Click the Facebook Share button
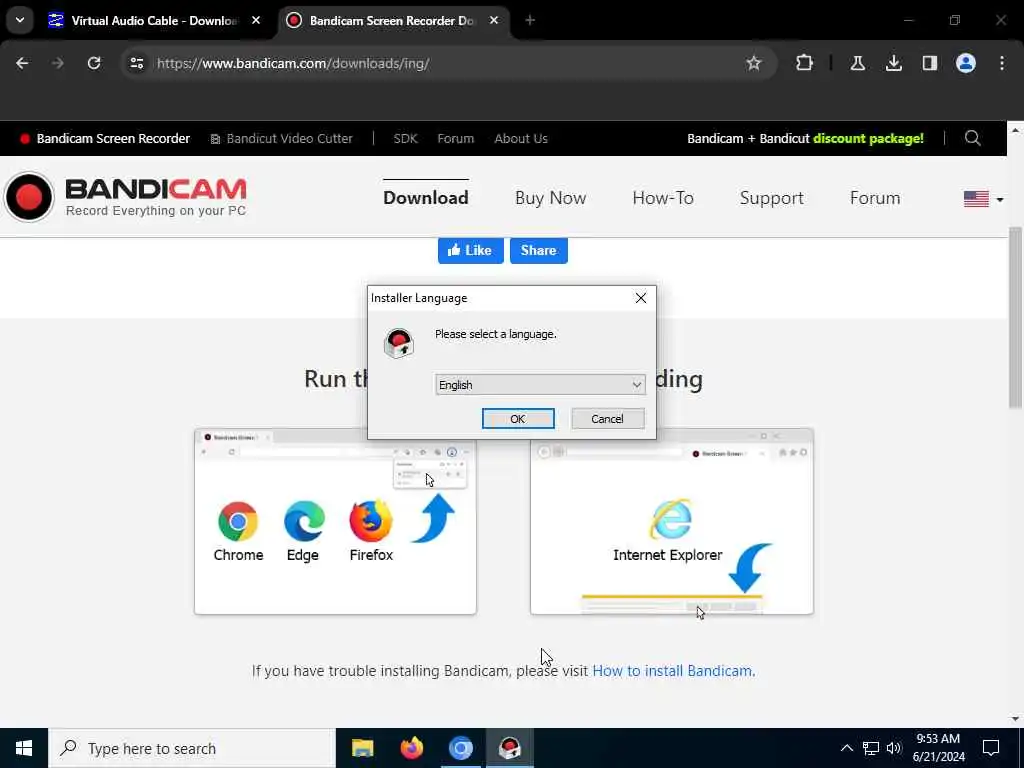The height and width of the screenshot is (768, 1024). click(x=539, y=250)
